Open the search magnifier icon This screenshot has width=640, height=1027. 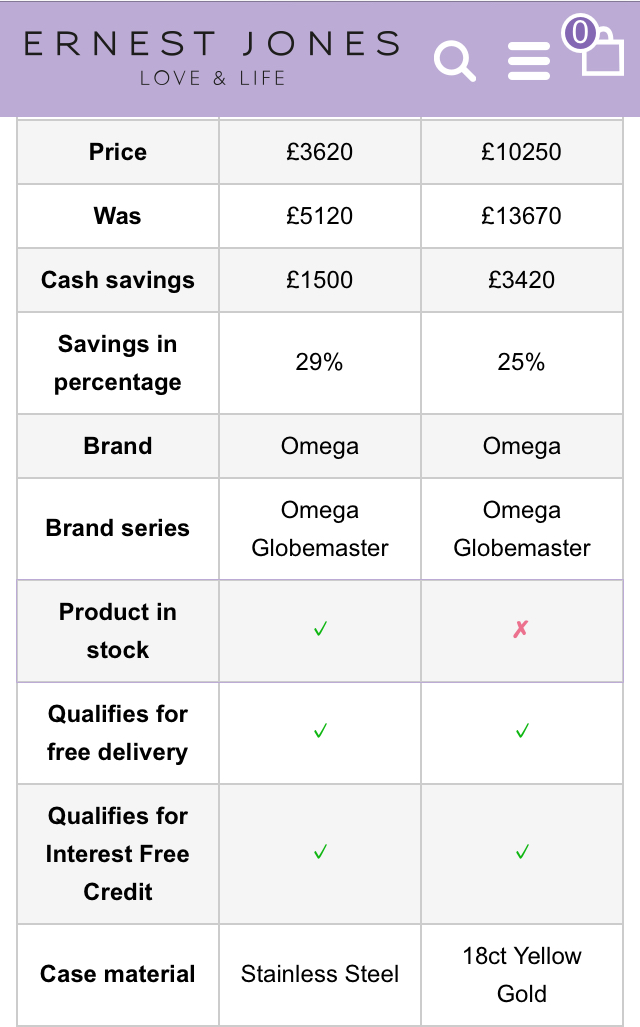[x=455, y=62]
